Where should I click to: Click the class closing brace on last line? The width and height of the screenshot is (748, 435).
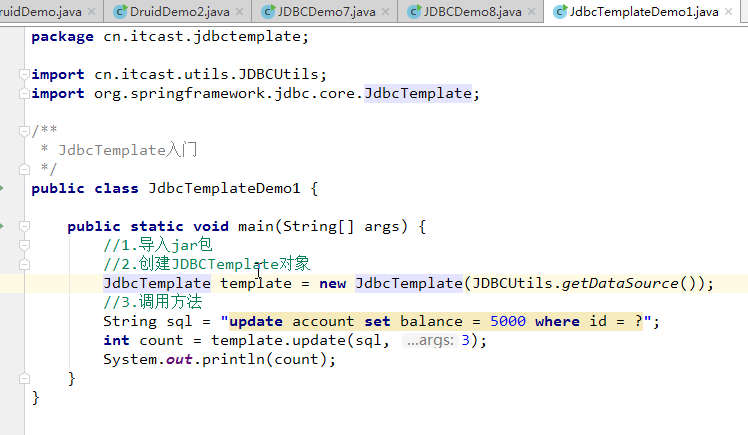(35, 398)
